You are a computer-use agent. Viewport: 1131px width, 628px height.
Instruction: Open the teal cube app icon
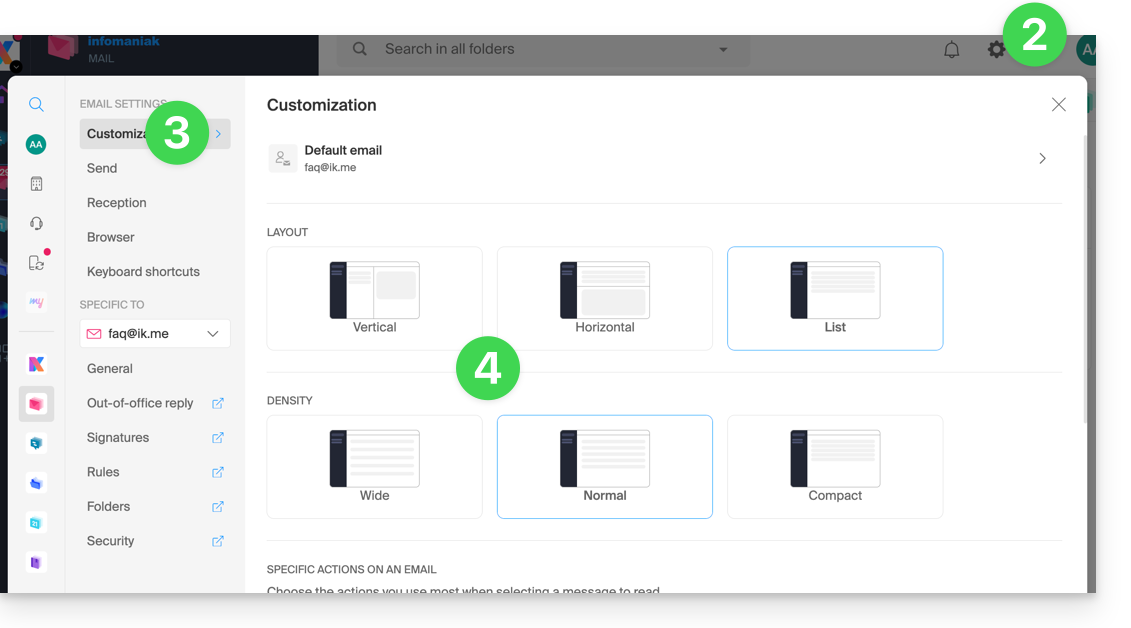coord(36,443)
